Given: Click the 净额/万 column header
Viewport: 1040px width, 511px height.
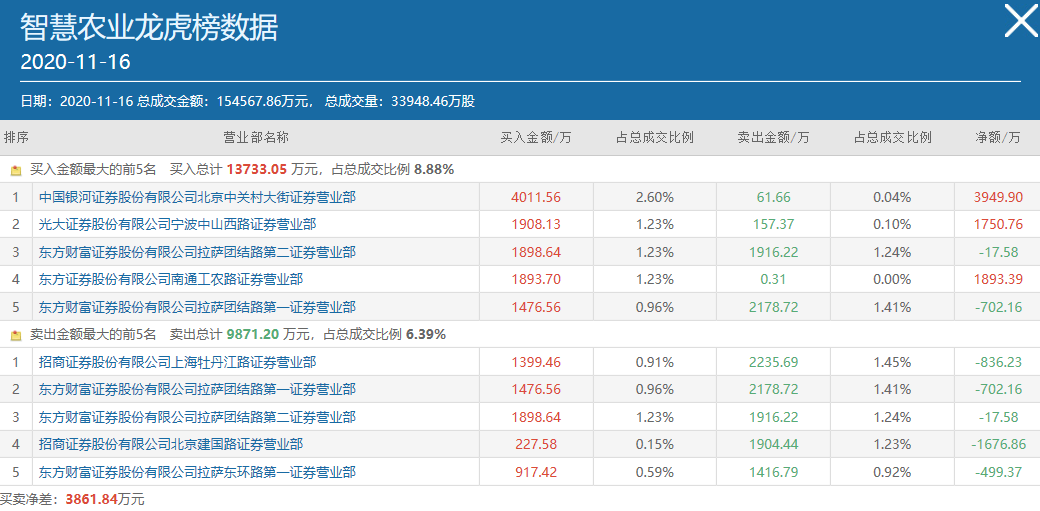Looking at the screenshot, I should point(998,137).
